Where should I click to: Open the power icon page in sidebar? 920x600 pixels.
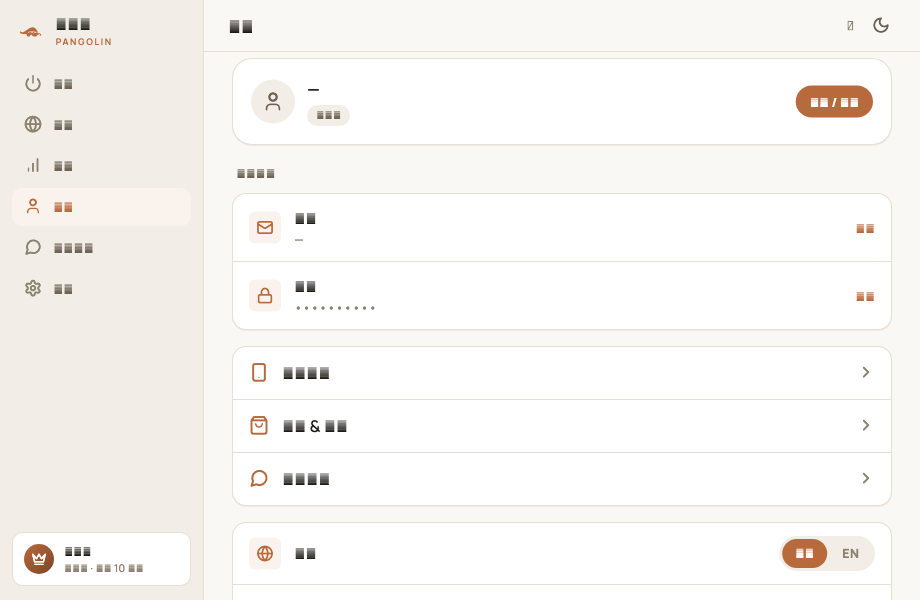coord(101,84)
